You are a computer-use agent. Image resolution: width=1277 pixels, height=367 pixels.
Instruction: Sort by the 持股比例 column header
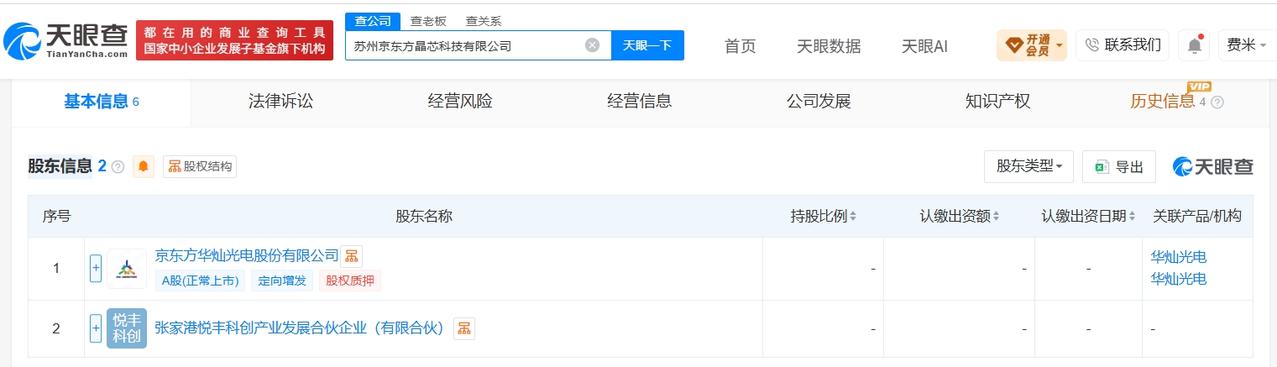coord(823,216)
